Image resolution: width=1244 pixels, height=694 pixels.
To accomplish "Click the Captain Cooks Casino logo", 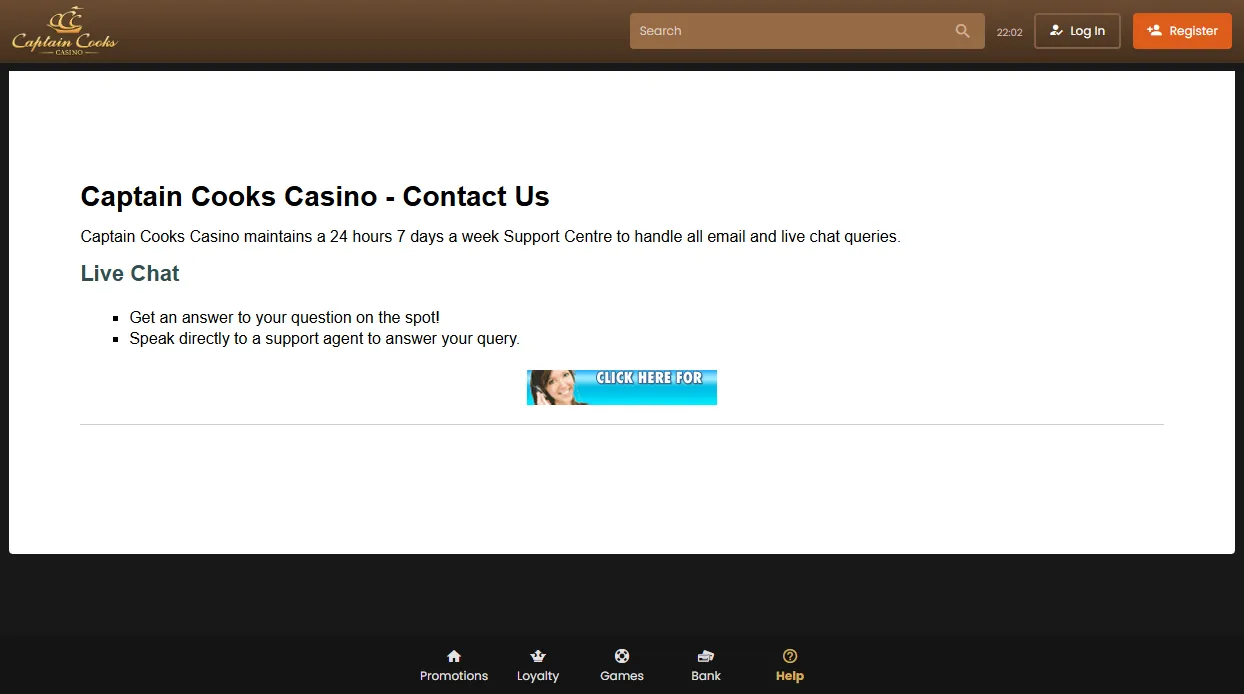I will (x=64, y=31).
